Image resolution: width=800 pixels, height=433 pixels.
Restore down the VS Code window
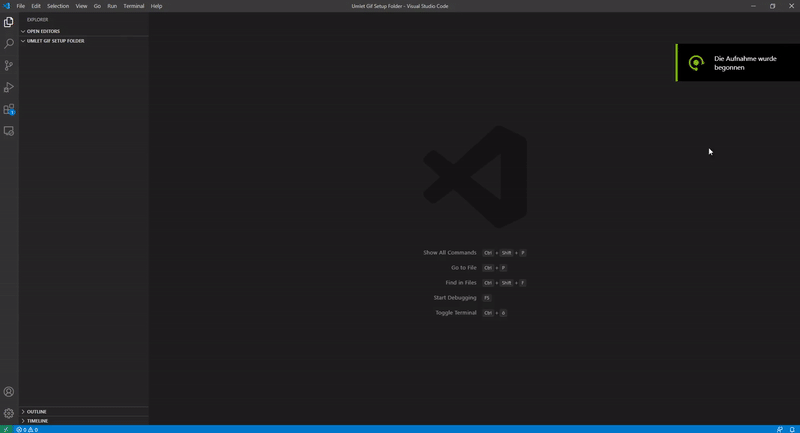[x=772, y=6]
